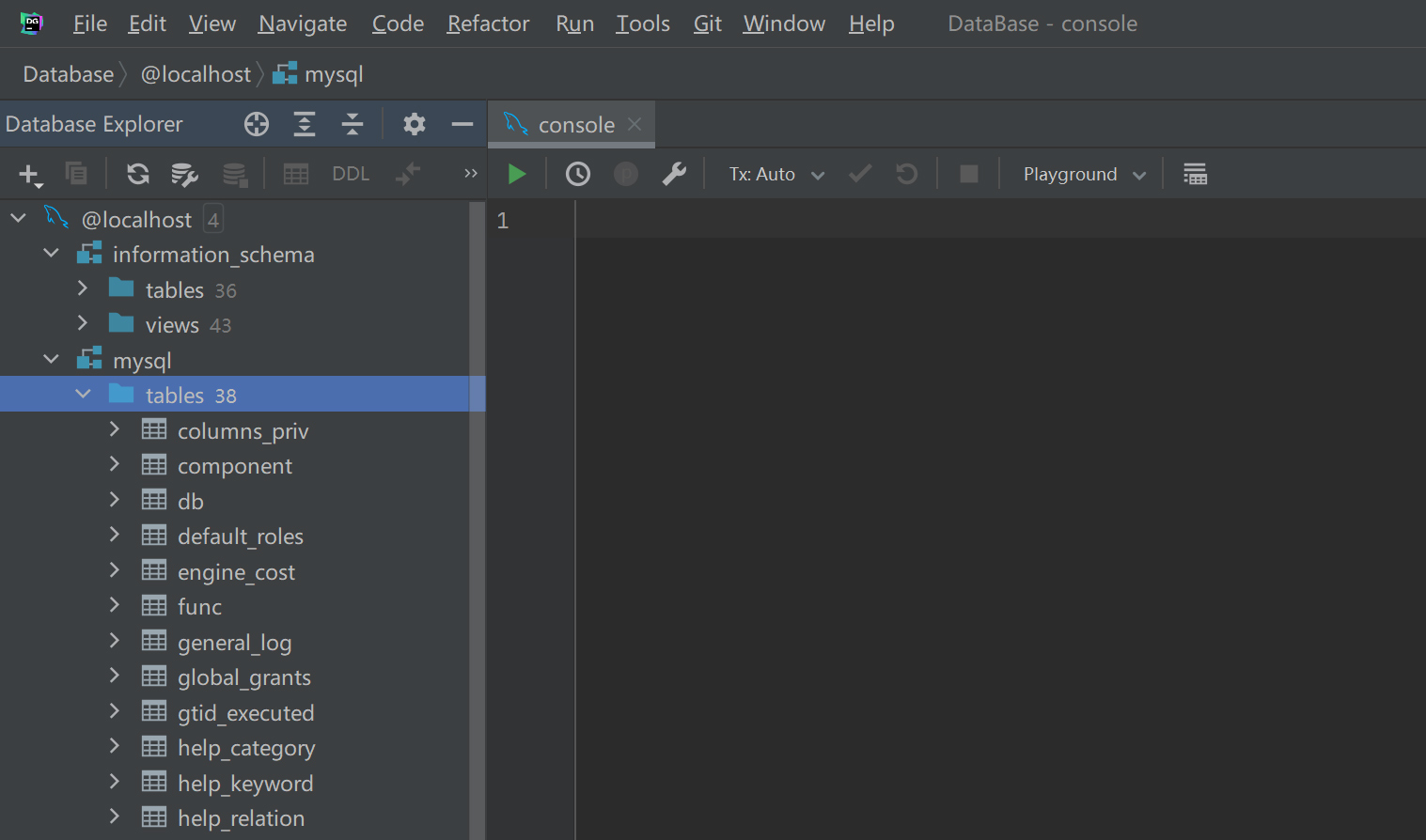Open the Navigate menu
This screenshot has width=1426, height=840.
[x=302, y=23]
